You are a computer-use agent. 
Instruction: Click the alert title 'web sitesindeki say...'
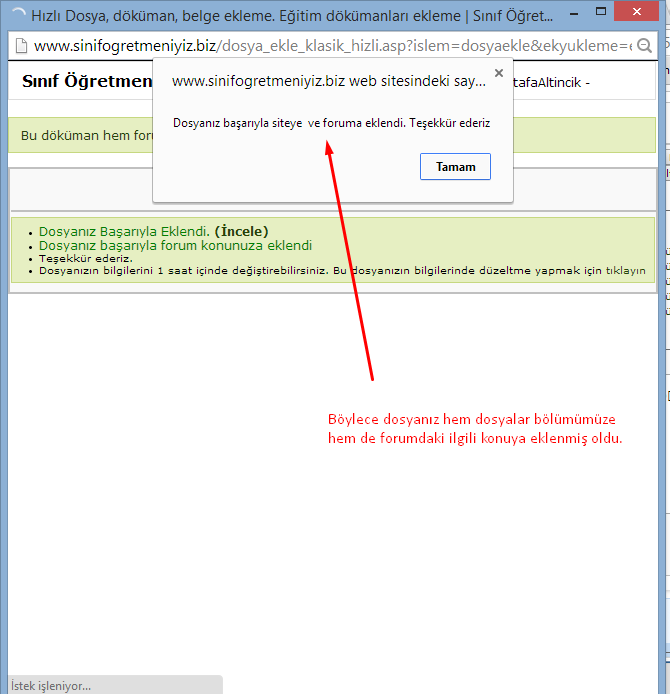[328, 81]
